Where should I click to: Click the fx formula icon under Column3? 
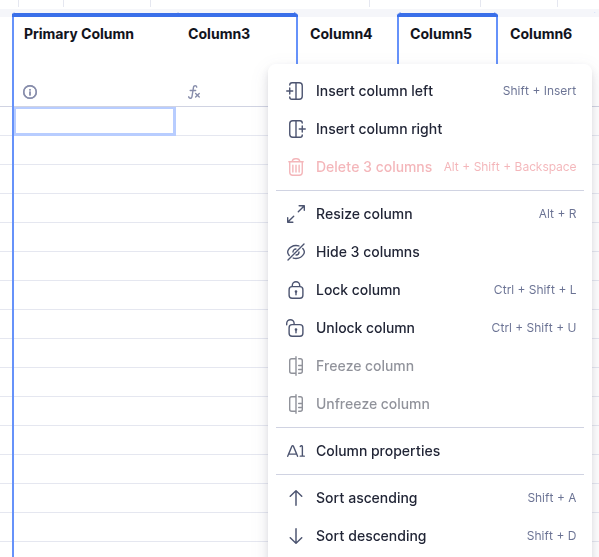click(194, 92)
